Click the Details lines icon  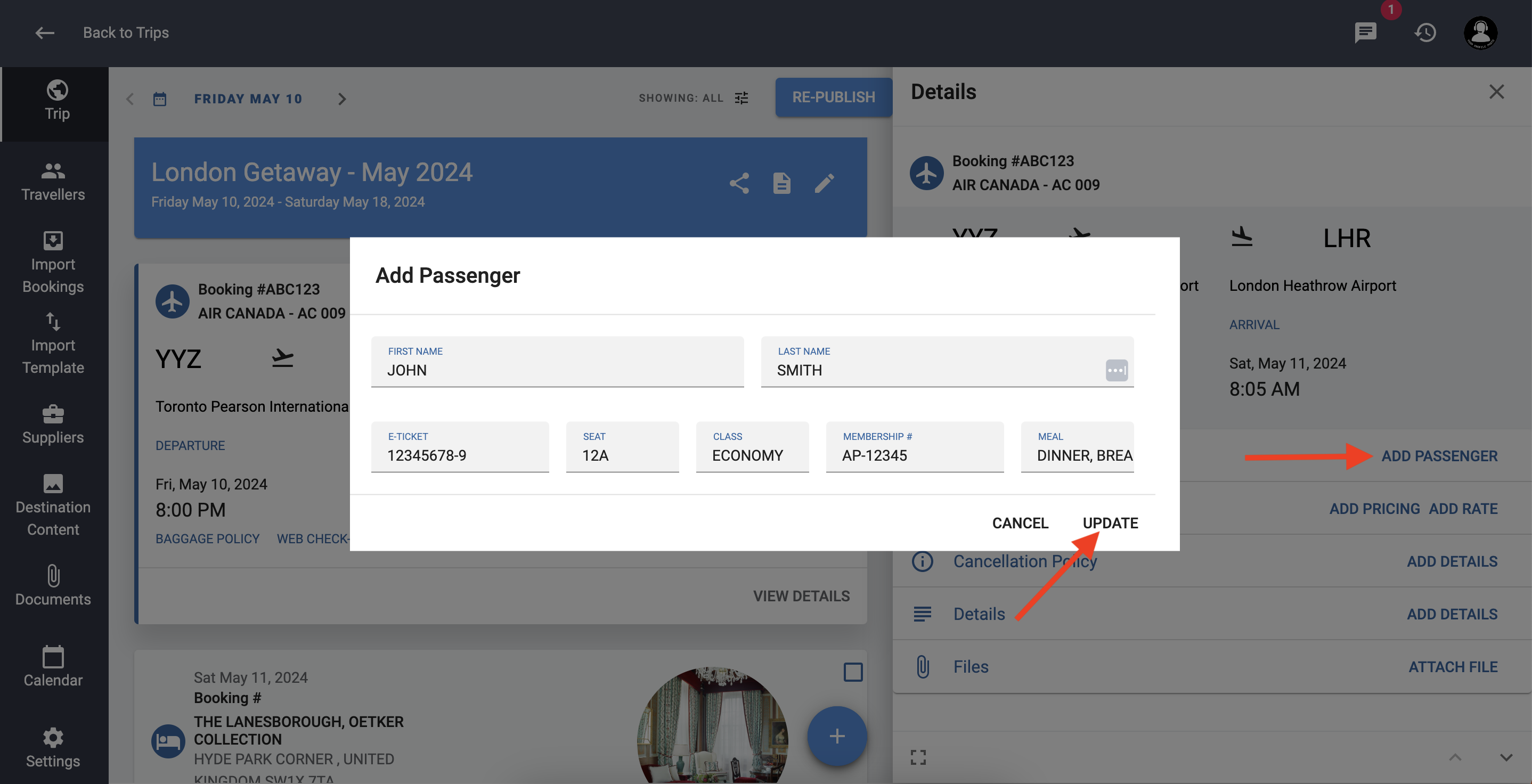click(922, 614)
